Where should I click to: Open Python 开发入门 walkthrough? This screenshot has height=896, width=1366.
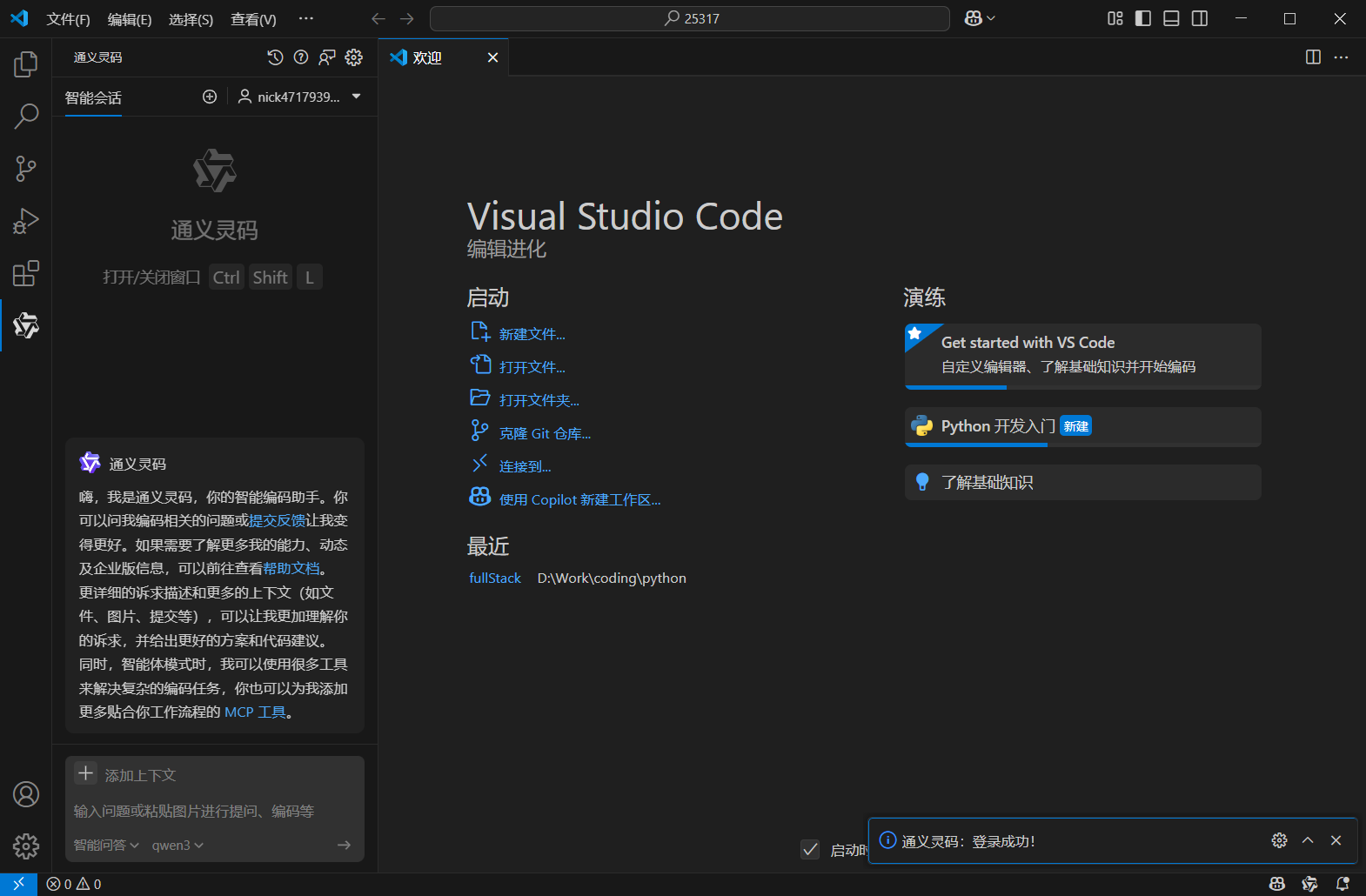tap(1082, 427)
